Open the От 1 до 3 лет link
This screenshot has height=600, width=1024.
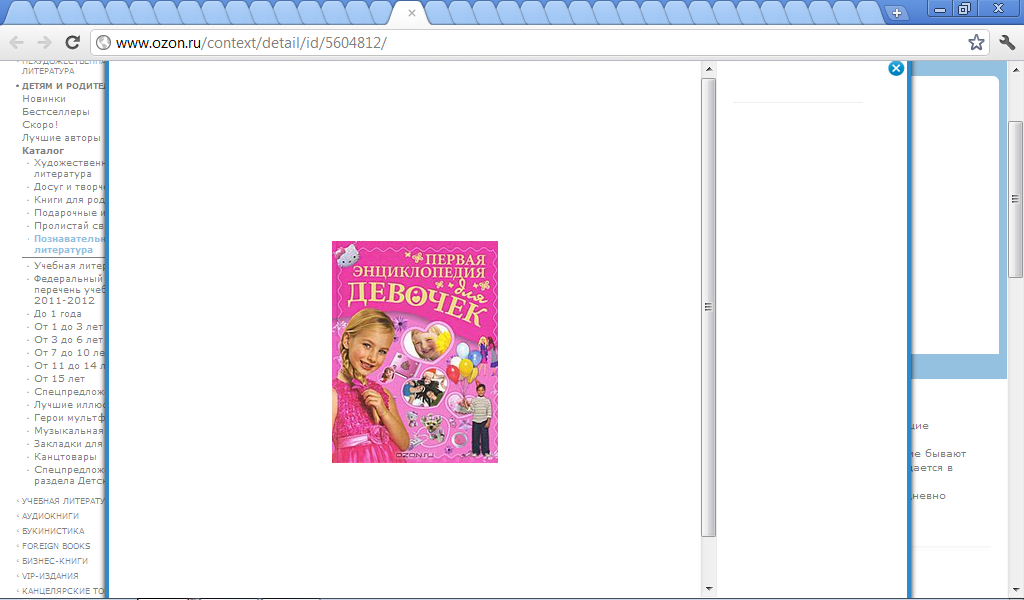[69, 327]
